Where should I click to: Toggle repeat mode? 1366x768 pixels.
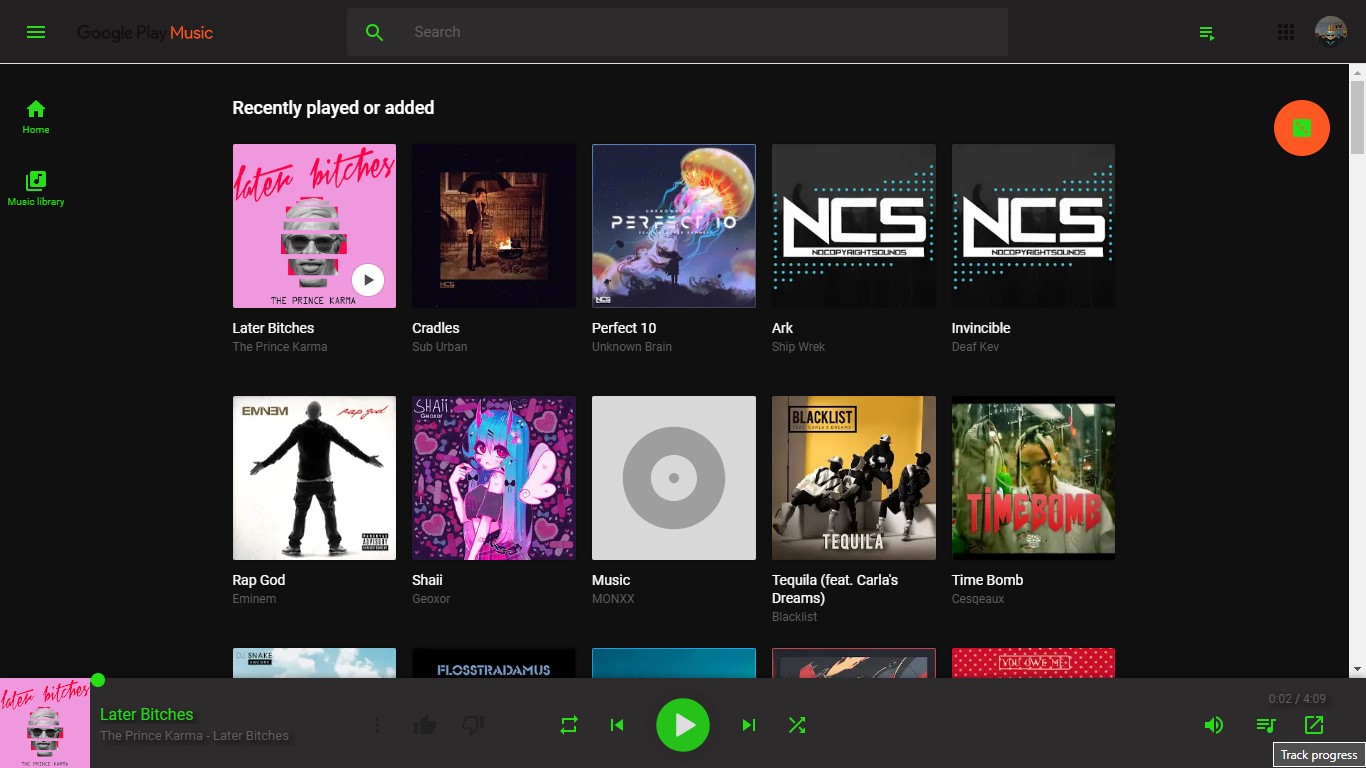click(x=569, y=725)
